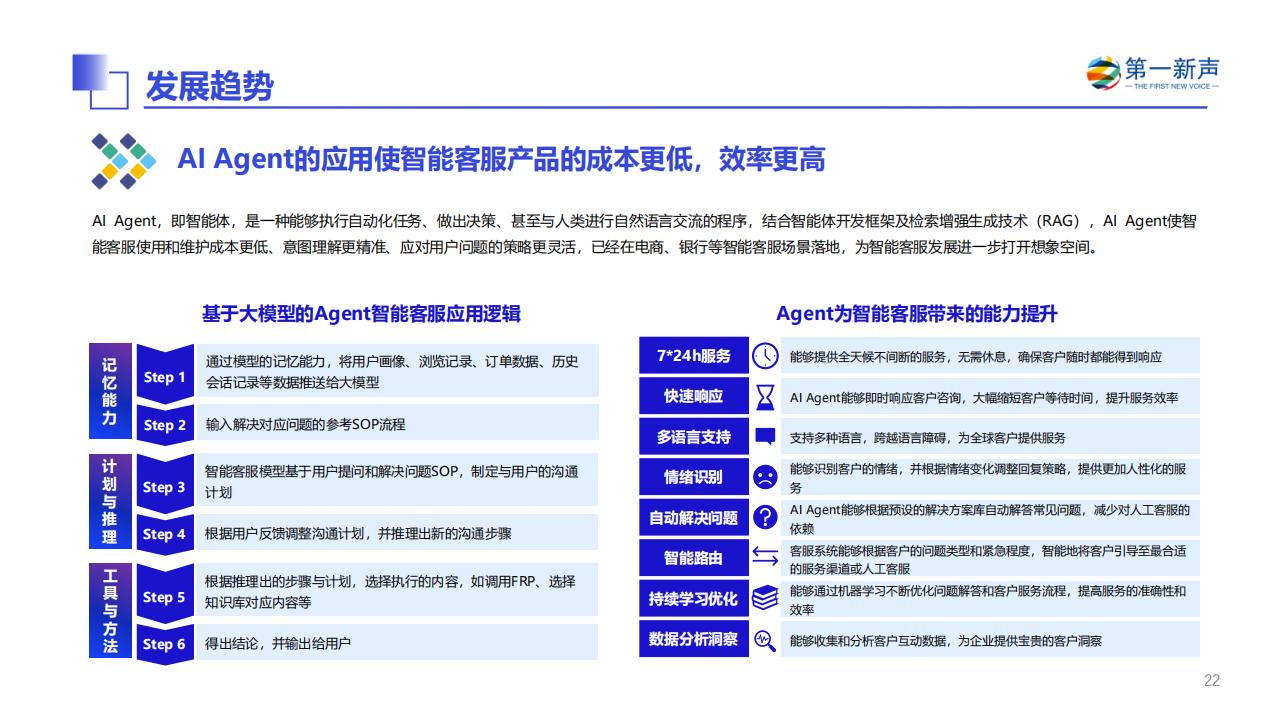The image size is (1280, 720).
Task: Click the Step 3 arrow label
Action: (x=165, y=487)
